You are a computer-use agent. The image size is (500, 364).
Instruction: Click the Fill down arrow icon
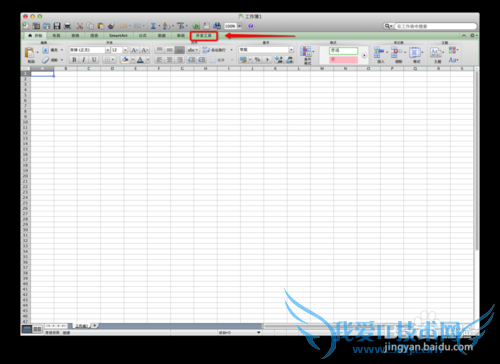click(45, 50)
